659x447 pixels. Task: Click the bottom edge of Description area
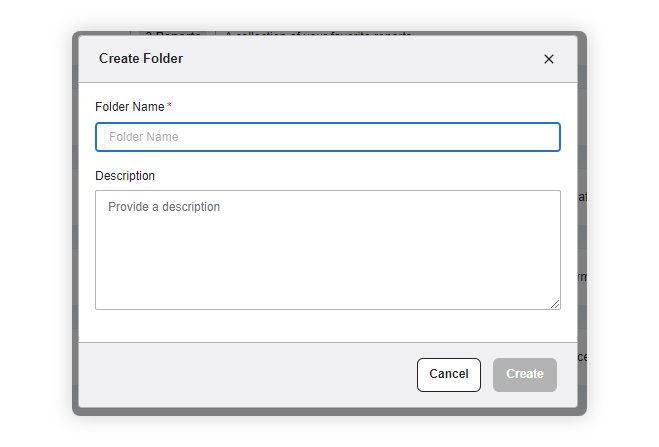(x=327, y=309)
